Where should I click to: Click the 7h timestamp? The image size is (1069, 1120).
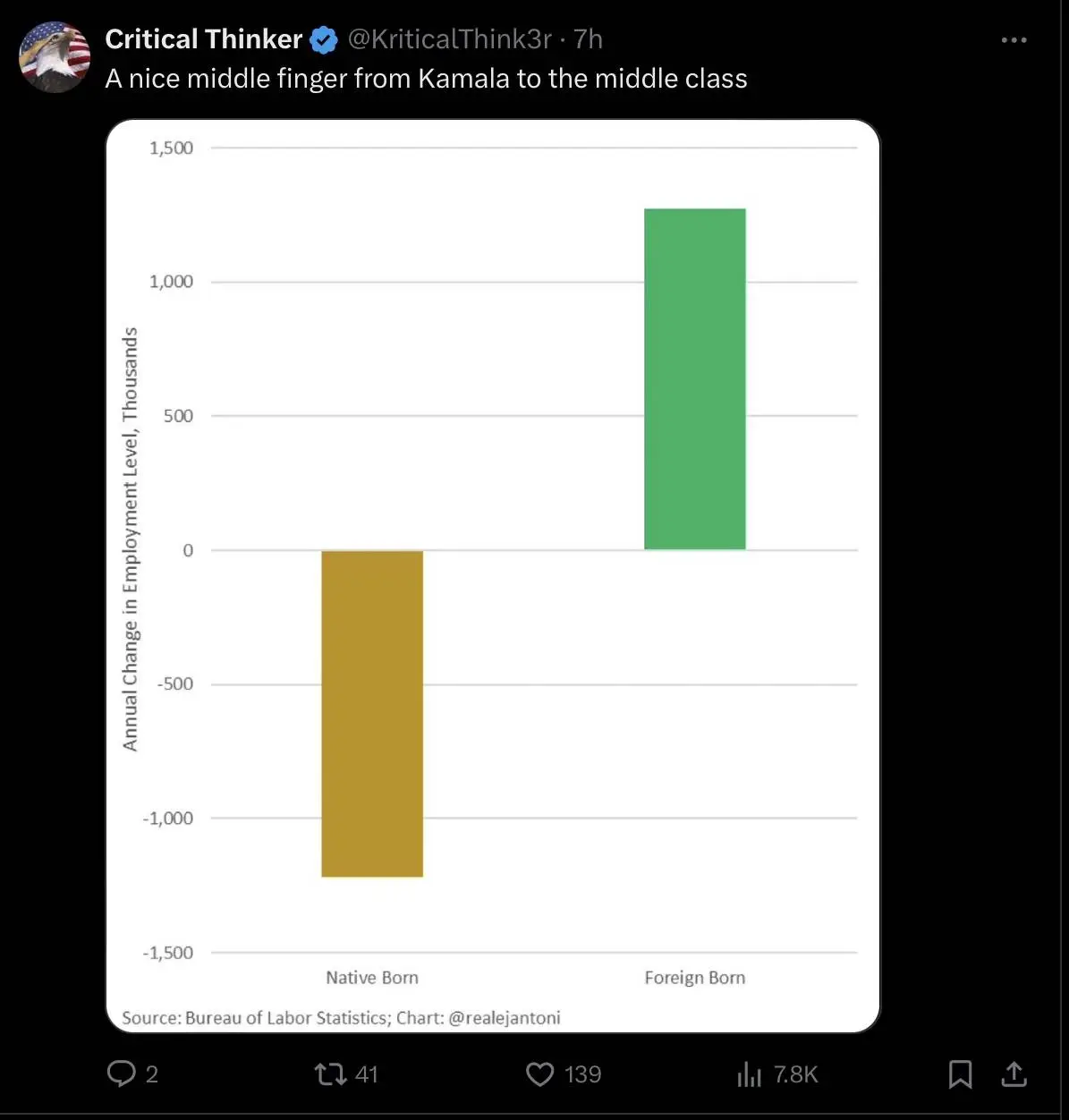click(588, 39)
